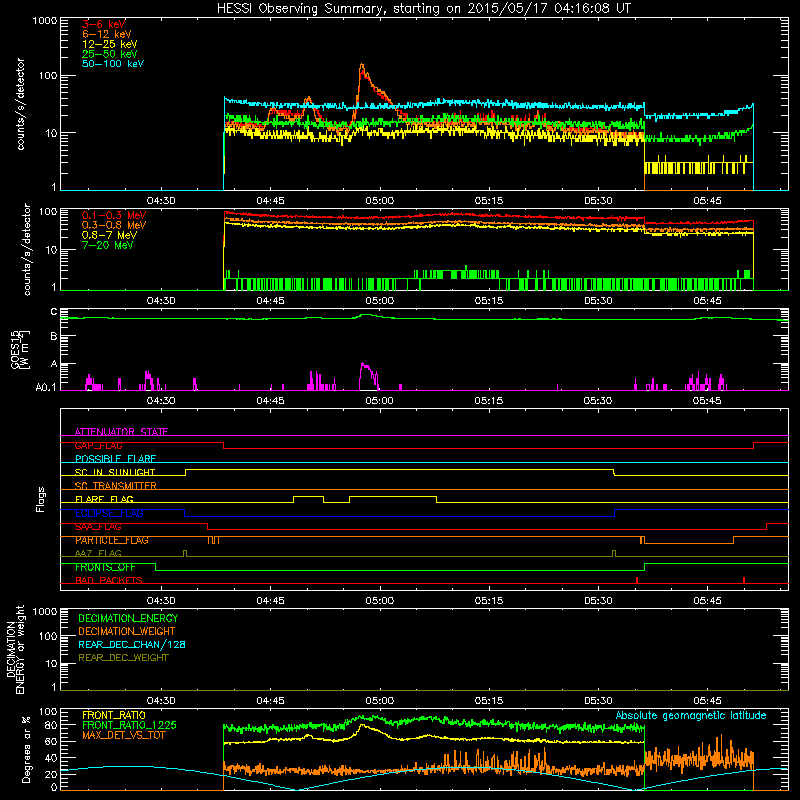This screenshot has height=800, width=800.
Task: Select the PARTICLE_FLAG label
Action: (x=111, y=540)
